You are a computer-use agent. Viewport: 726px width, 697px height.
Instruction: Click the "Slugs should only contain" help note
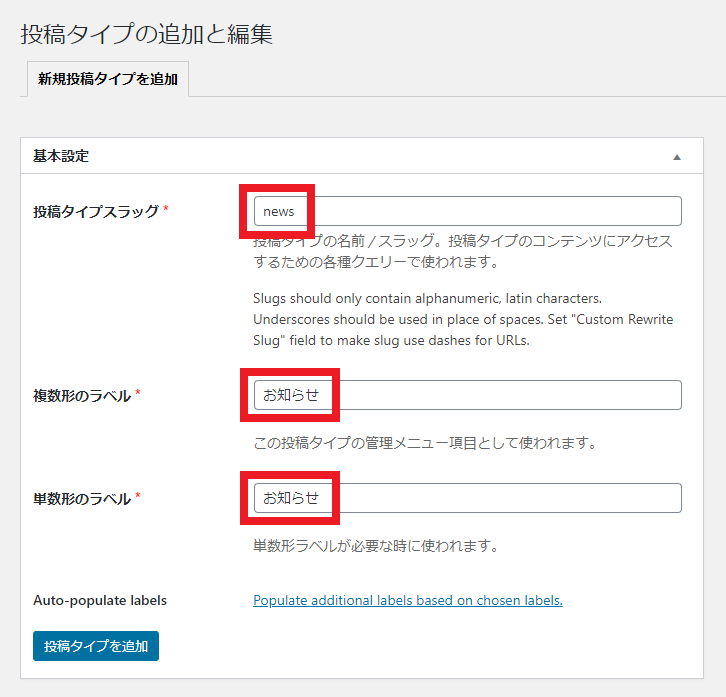462,319
